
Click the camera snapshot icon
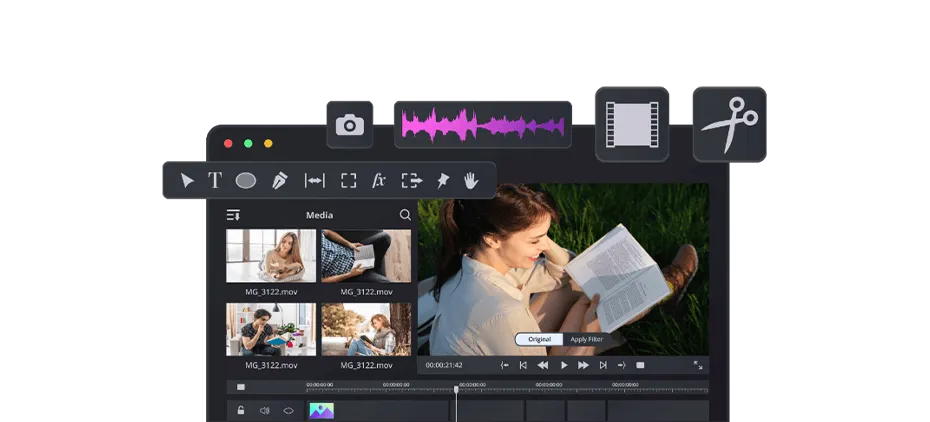click(x=349, y=124)
